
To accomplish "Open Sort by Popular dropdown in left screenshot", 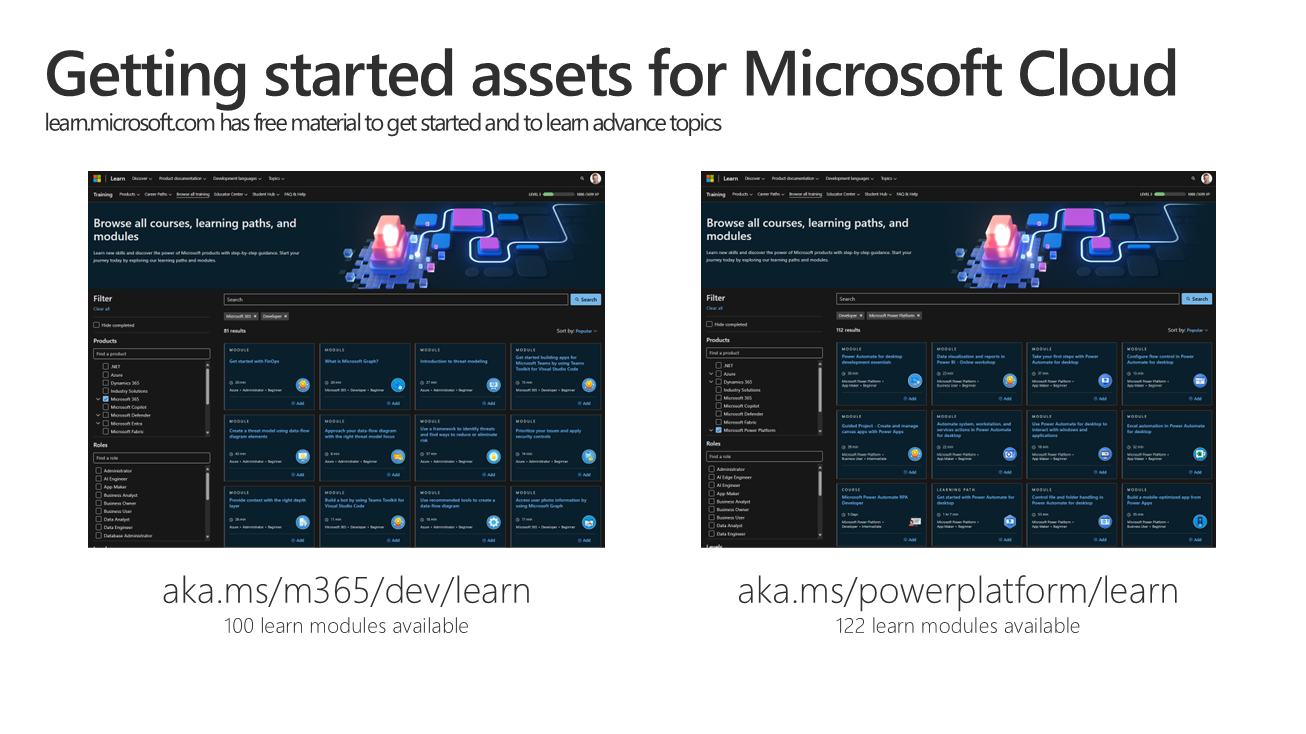I will 586,330.
